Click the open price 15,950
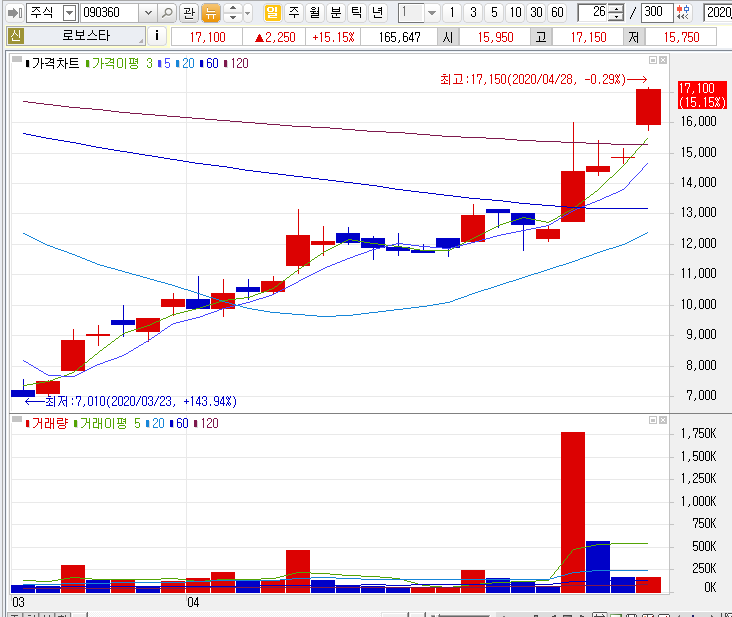 tap(495, 37)
